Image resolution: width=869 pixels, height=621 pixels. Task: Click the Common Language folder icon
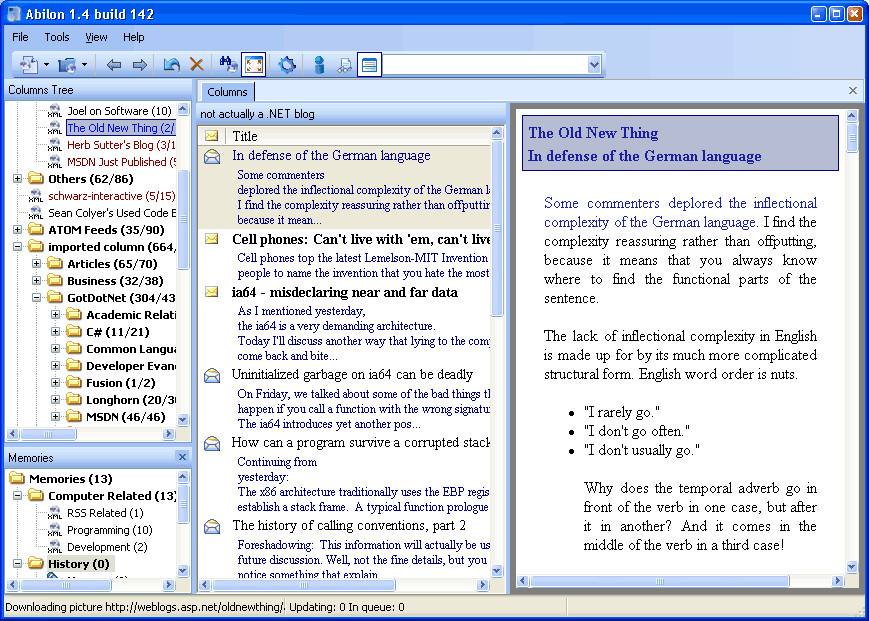(x=74, y=348)
